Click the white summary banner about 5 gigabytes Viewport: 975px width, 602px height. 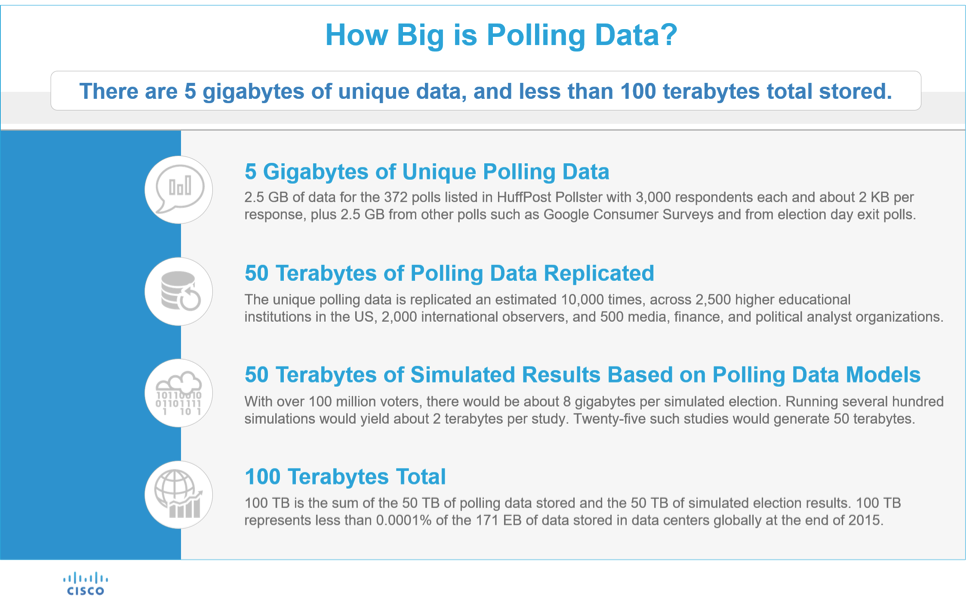(485, 92)
